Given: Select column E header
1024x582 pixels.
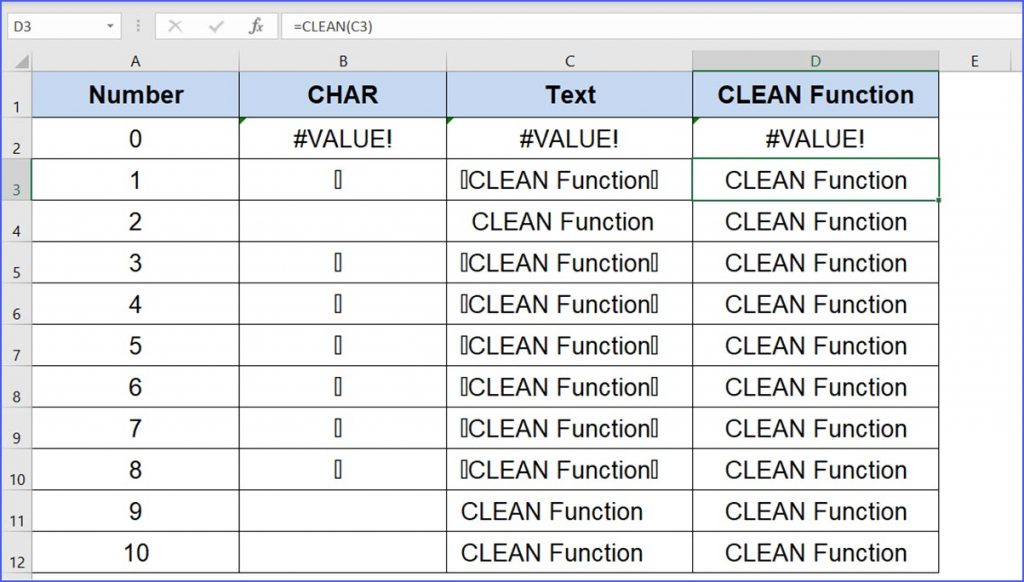Looking at the screenshot, I should click(973, 60).
